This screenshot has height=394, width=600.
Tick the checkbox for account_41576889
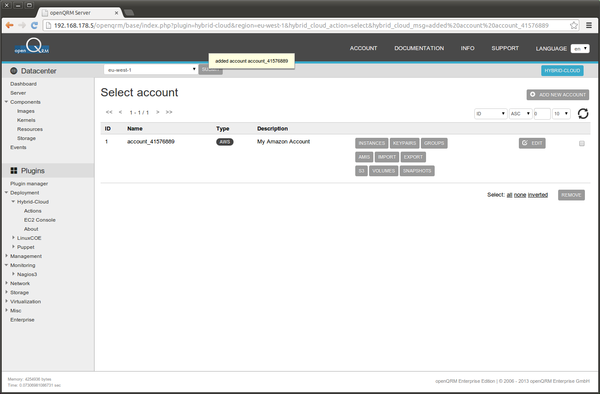coord(582,143)
